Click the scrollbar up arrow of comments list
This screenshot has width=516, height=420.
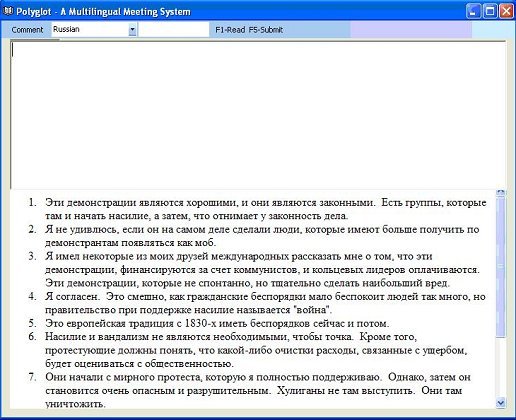(500, 192)
